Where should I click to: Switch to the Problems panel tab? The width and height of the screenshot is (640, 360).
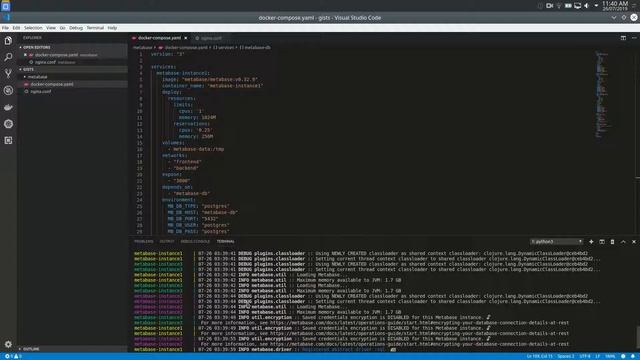point(144,242)
